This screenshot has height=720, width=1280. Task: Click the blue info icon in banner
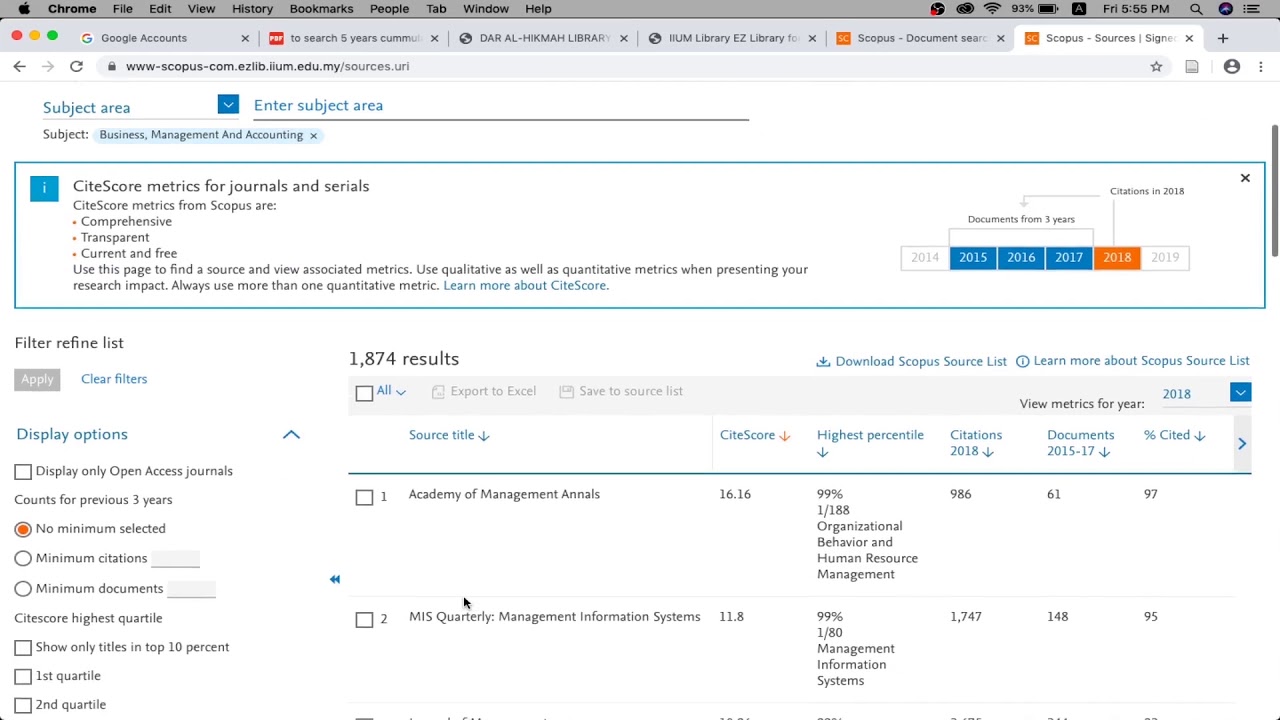click(44, 188)
